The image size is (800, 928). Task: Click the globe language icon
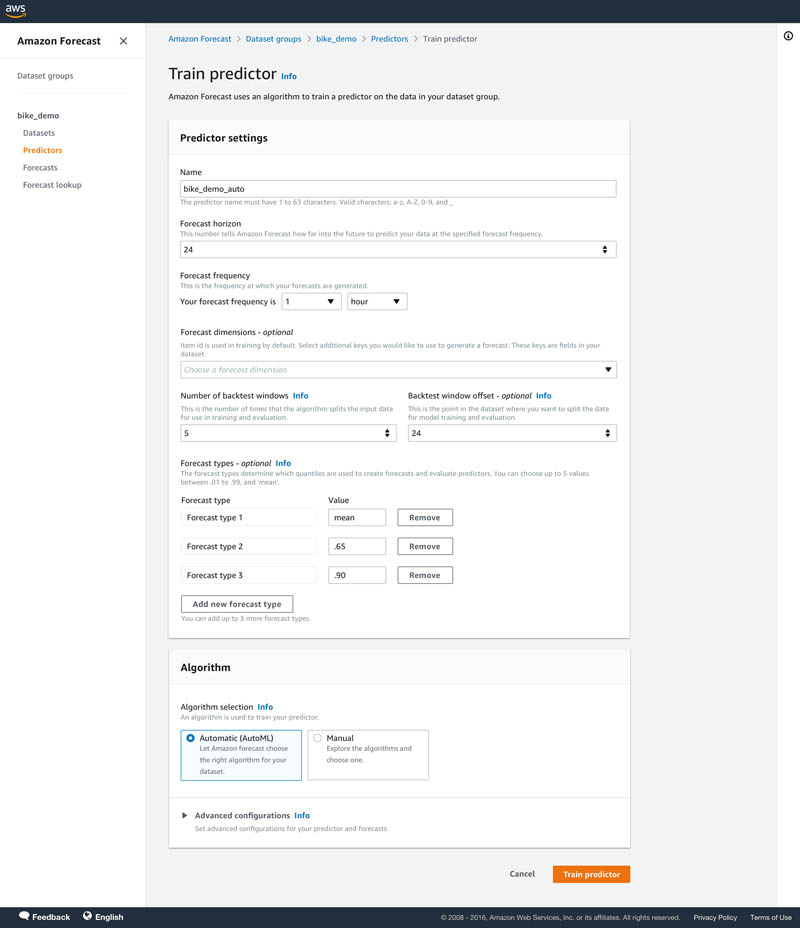(x=88, y=916)
